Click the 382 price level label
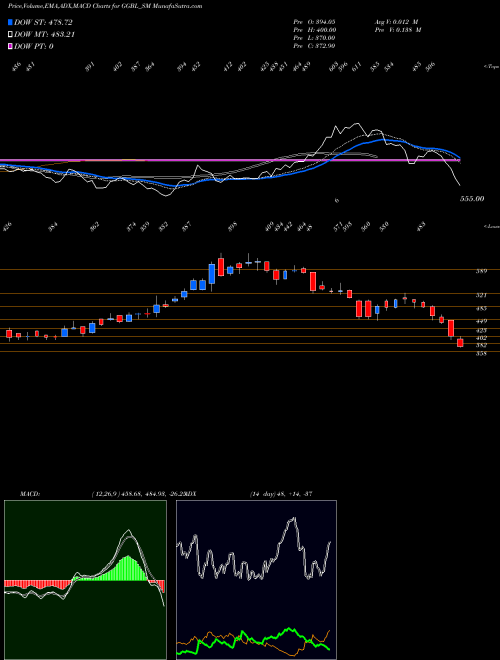The height and width of the screenshot is (660, 500). pos(481,346)
